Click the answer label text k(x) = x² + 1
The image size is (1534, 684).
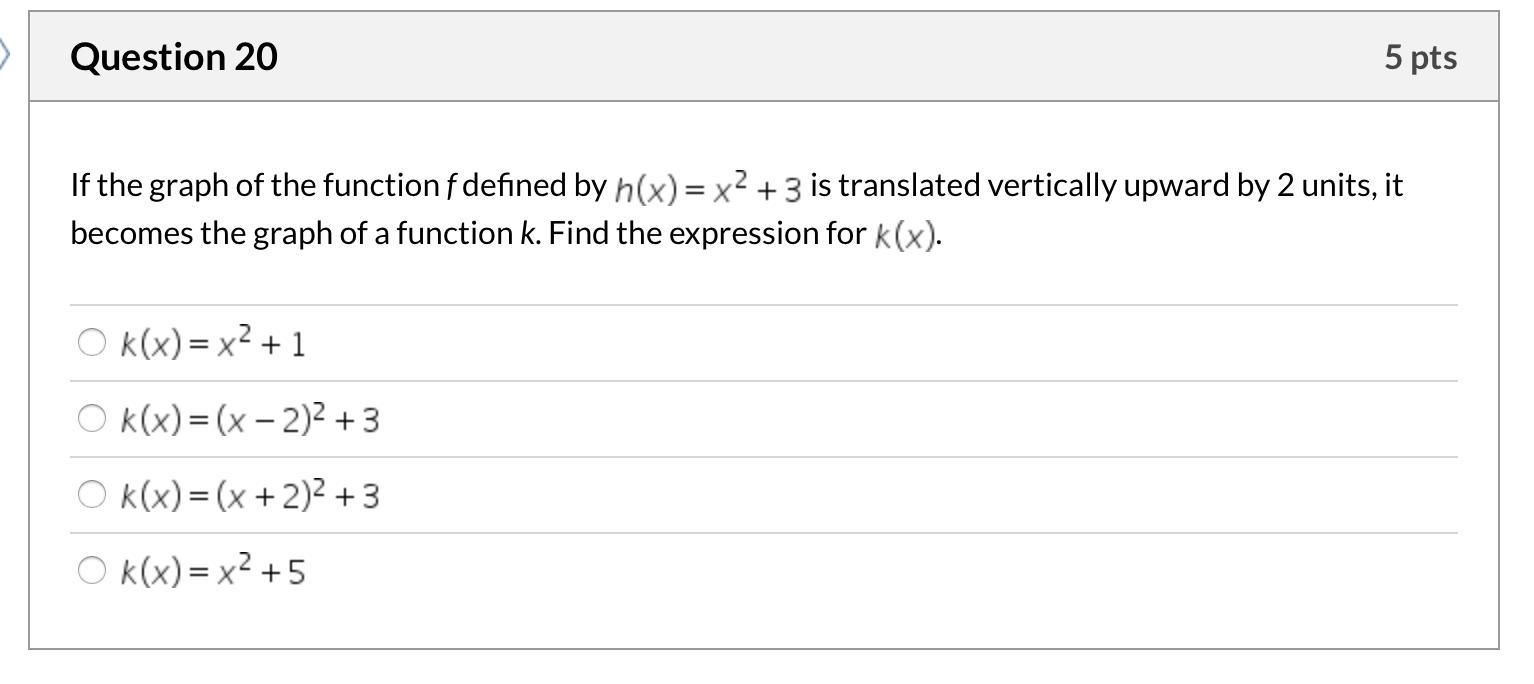tap(213, 344)
